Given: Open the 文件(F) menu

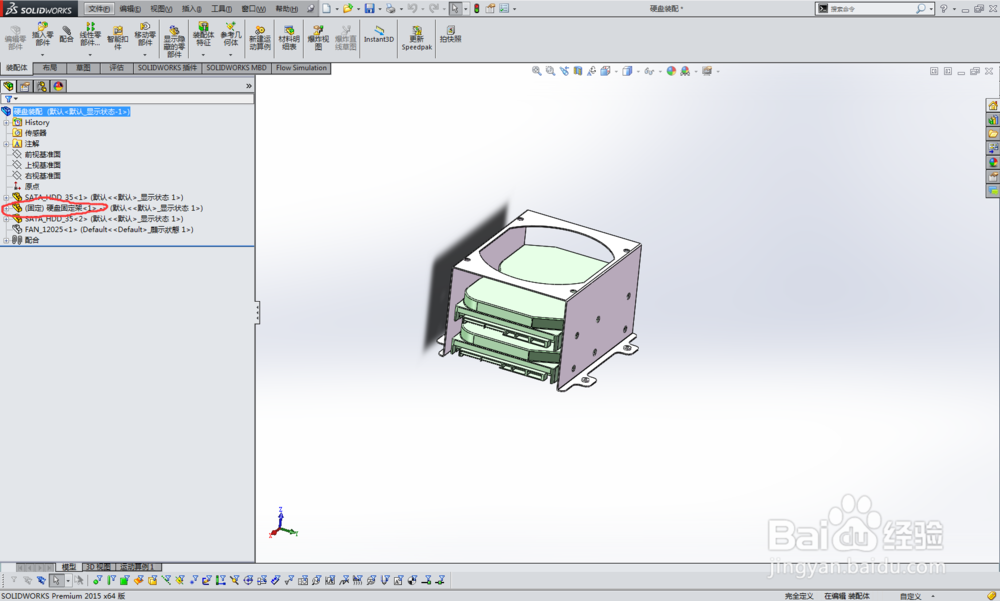Looking at the screenshot, I should (99, 8).
